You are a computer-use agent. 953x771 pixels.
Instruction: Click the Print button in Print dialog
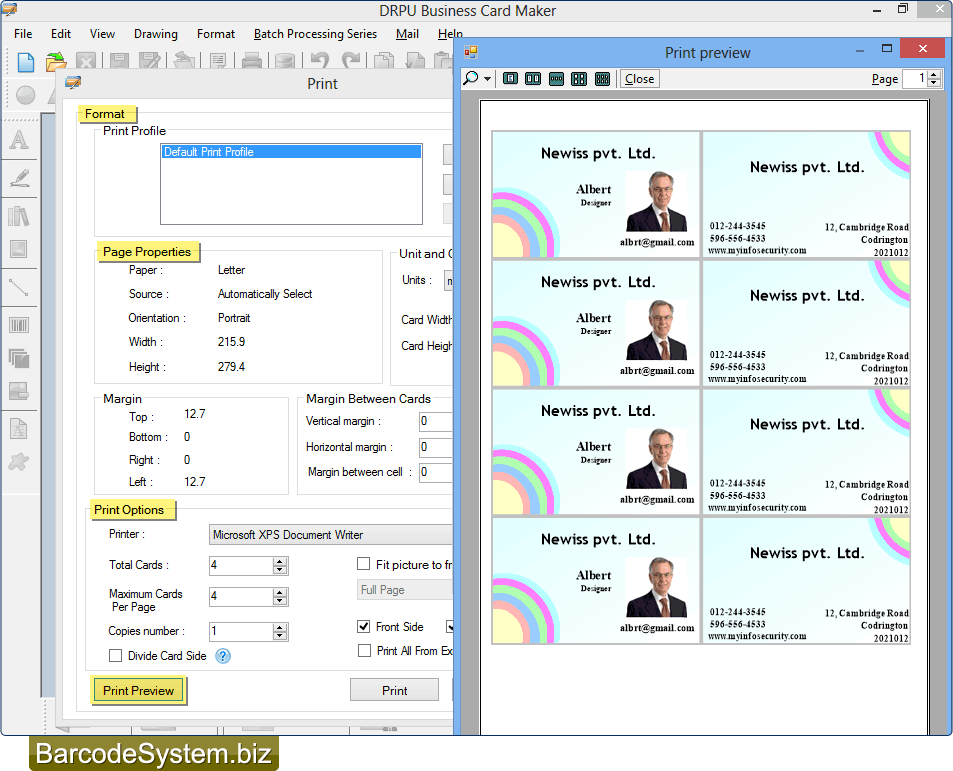pyautogui.click(x=394, y=690)
